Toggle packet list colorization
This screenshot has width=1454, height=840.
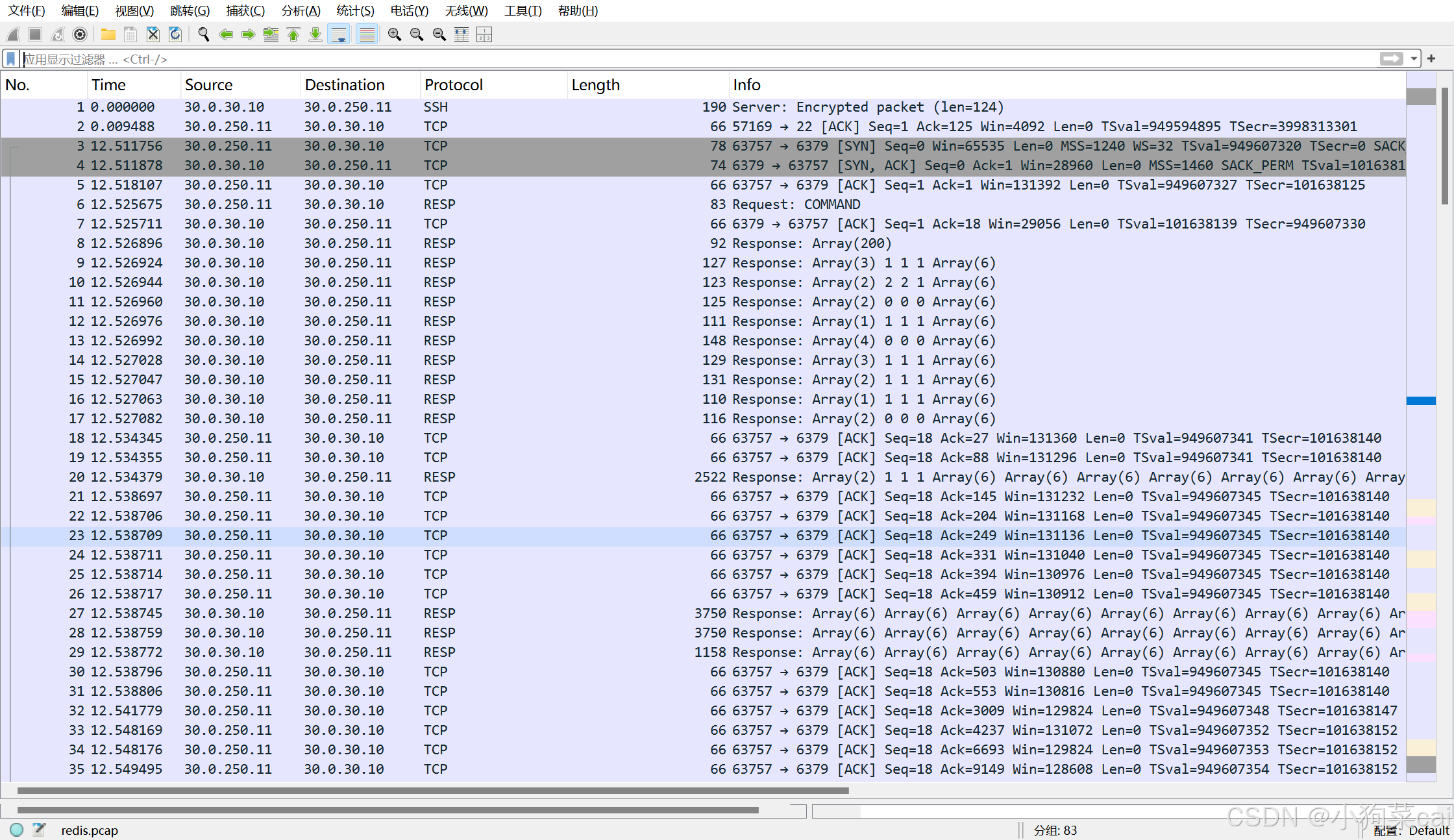tap(367, 34)
